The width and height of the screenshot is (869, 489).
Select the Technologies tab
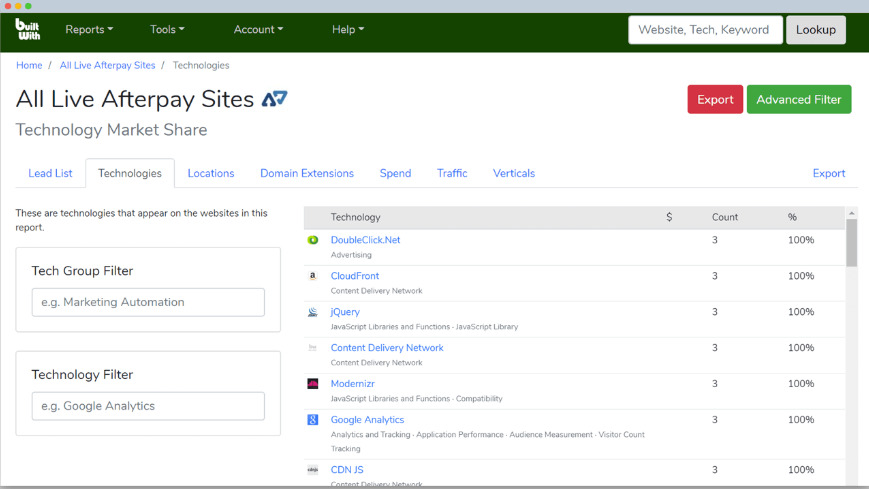[130, 173]
